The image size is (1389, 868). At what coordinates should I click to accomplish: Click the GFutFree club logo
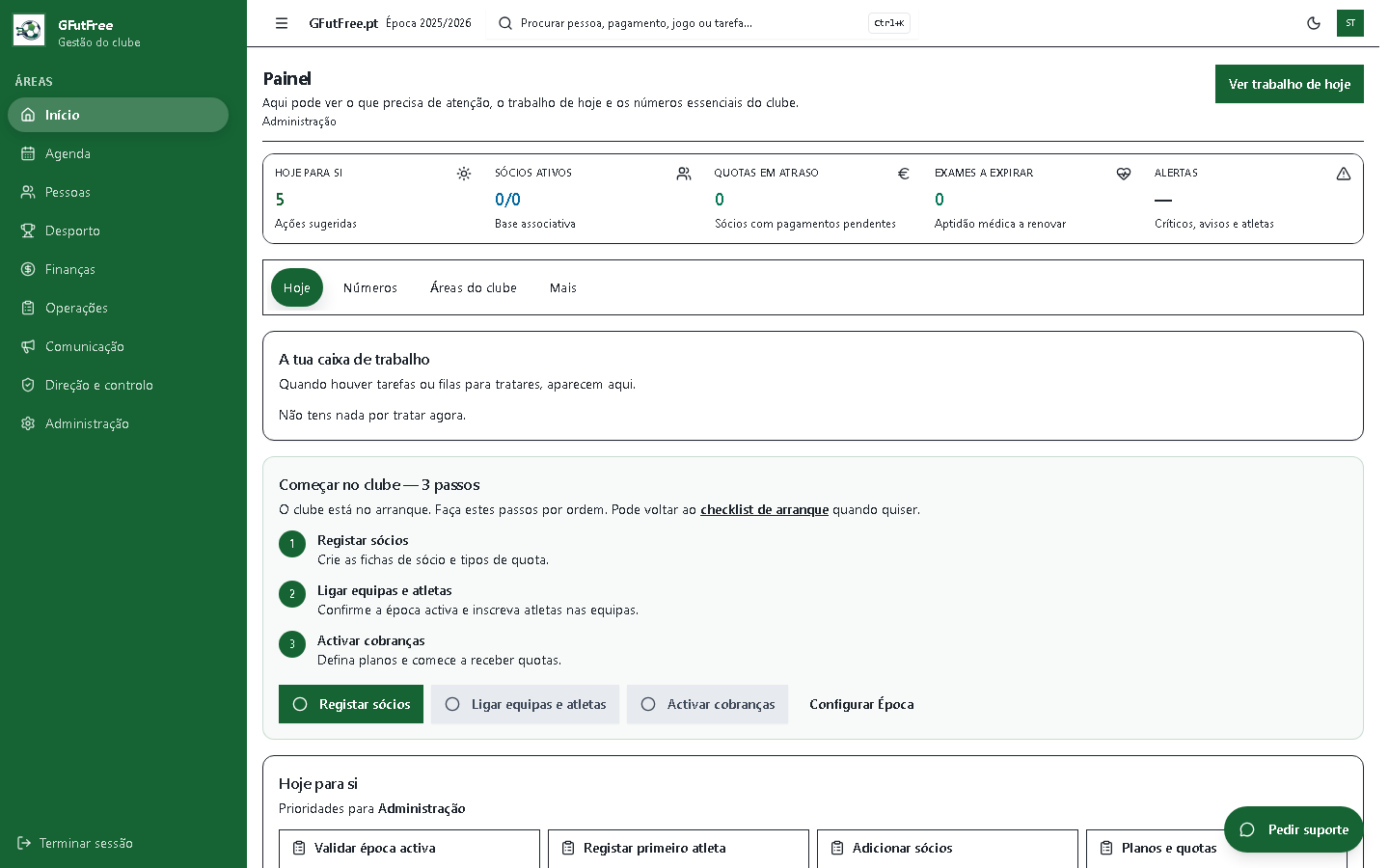tap(29, 31)
